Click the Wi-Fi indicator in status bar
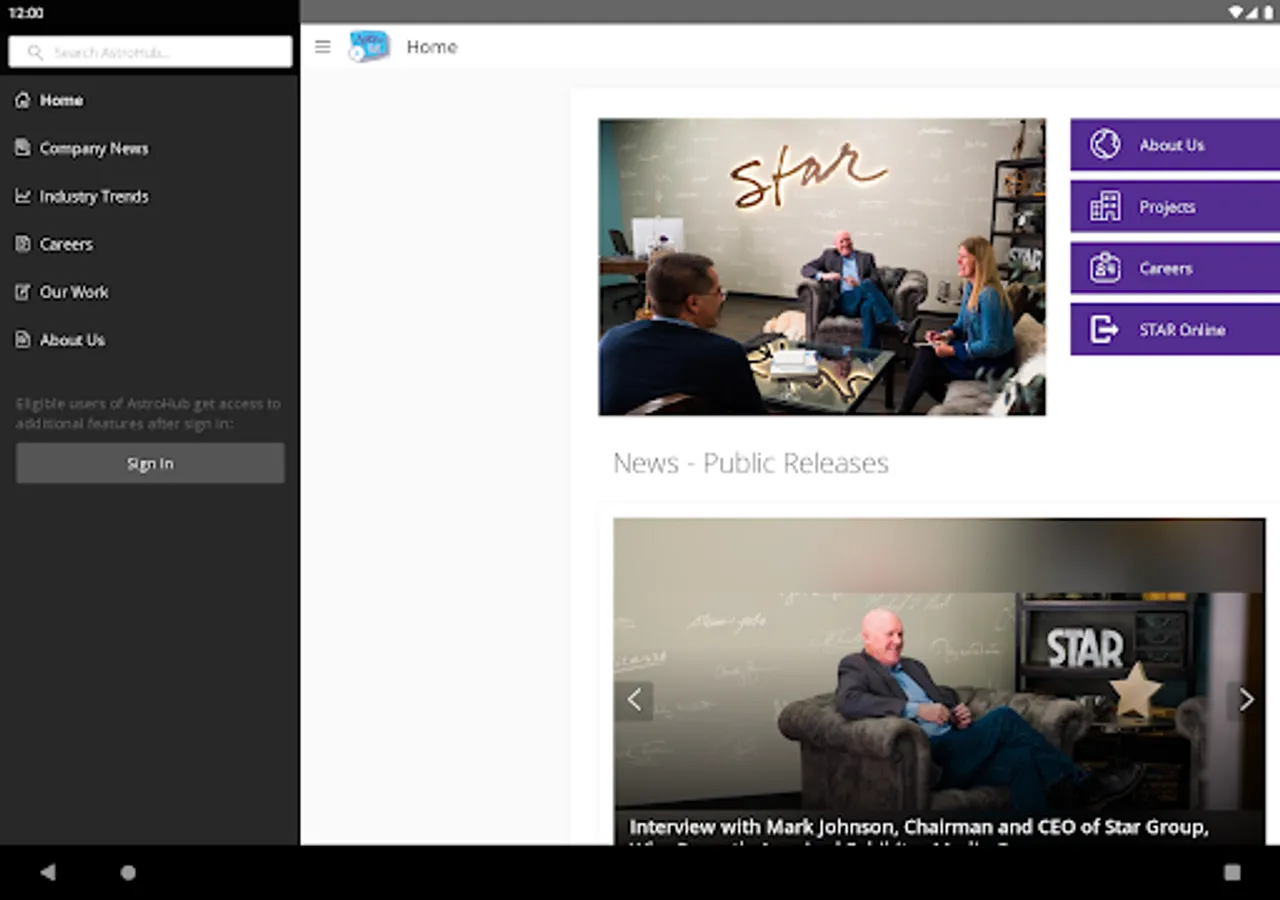The width and height of the screenshot is (1280, 900). pyautogui.click(x=1236, y=13)
